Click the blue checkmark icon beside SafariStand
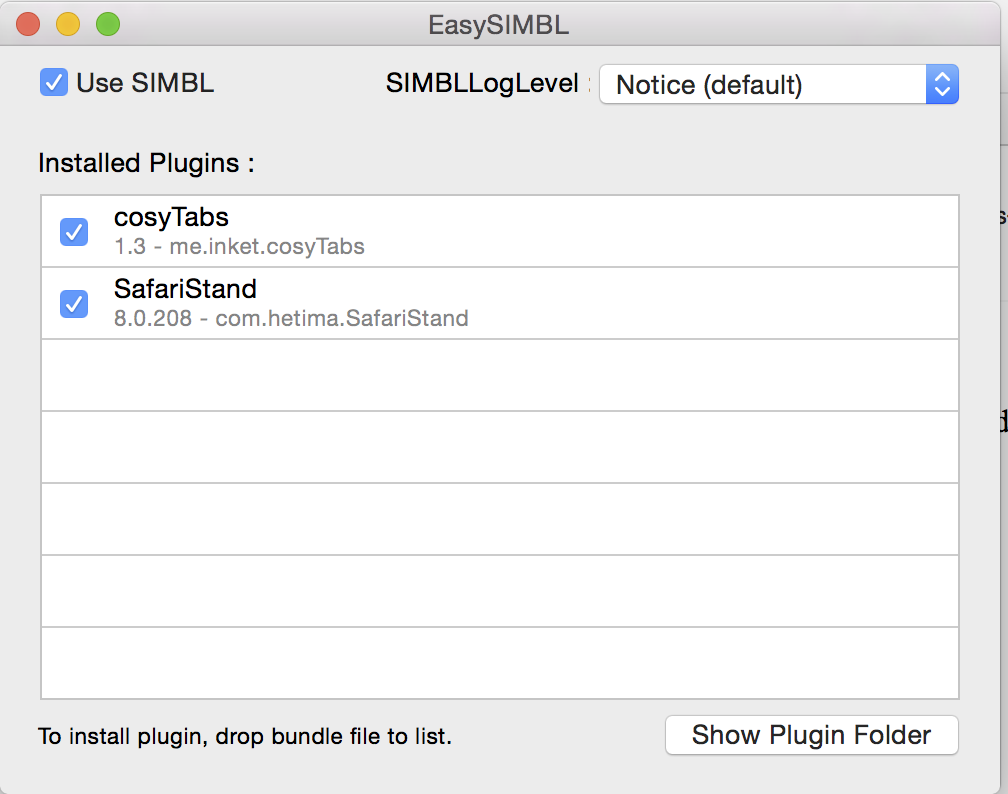The width and height of the screenshot is (1008, 794). pyautogui.click(x=73, y=304)
